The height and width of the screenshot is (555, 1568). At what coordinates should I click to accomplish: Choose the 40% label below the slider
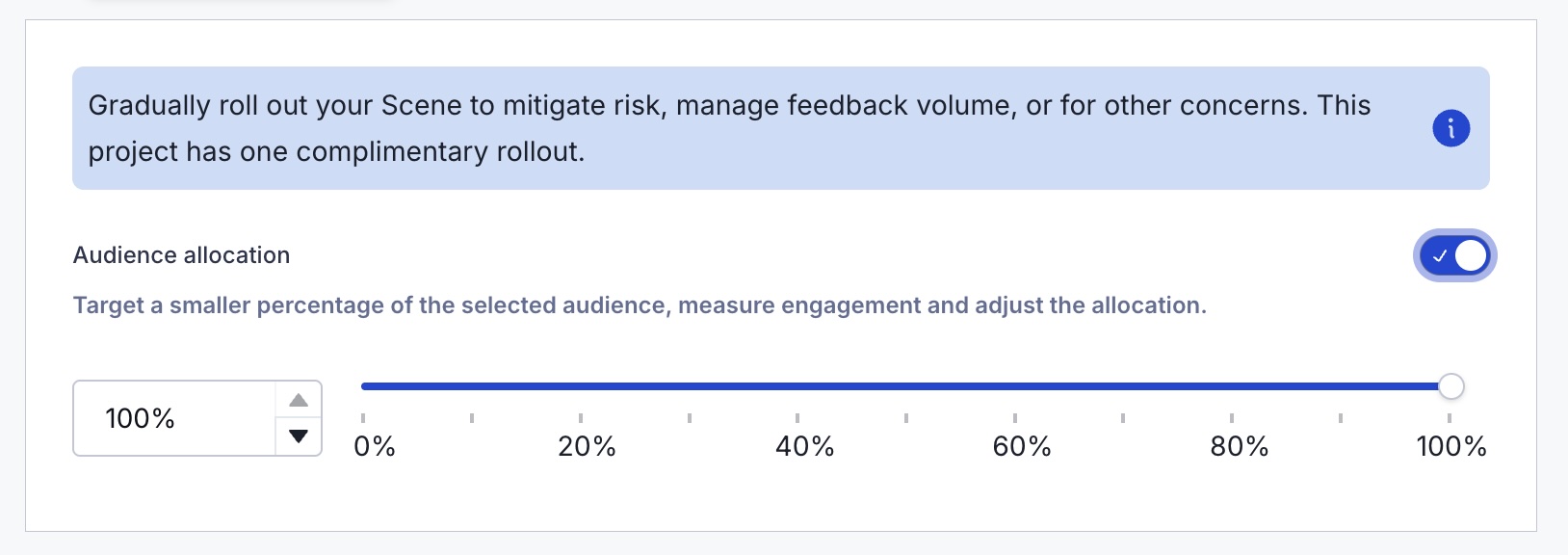(x=804, y=446)
